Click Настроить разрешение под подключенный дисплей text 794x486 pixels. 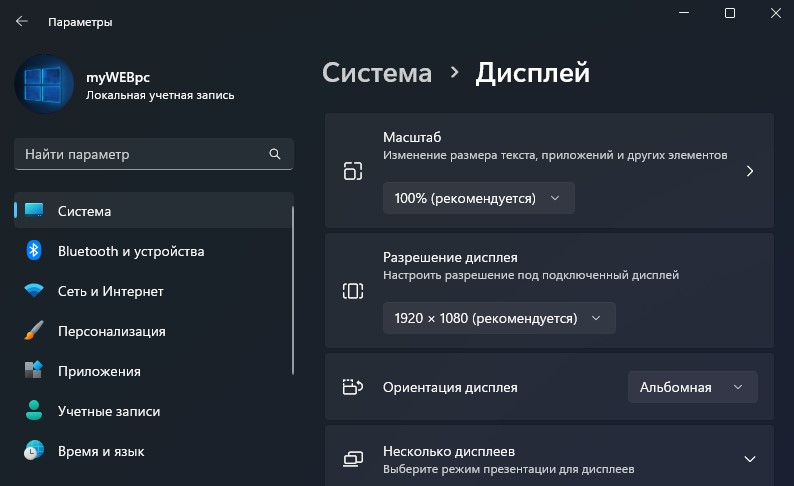[x=531, y=275]
